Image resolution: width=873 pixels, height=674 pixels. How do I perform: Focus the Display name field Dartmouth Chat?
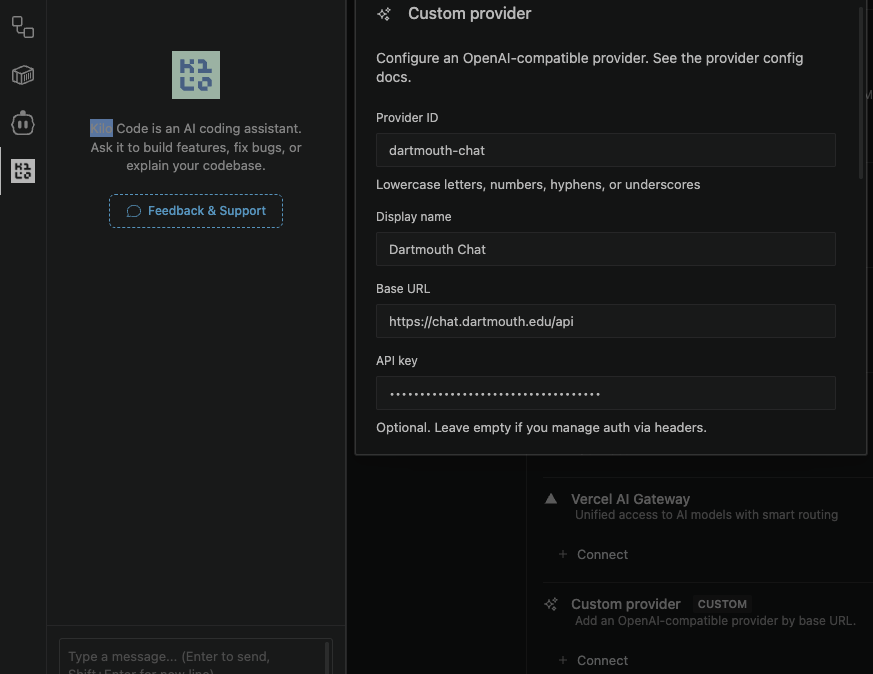[606, 249]
